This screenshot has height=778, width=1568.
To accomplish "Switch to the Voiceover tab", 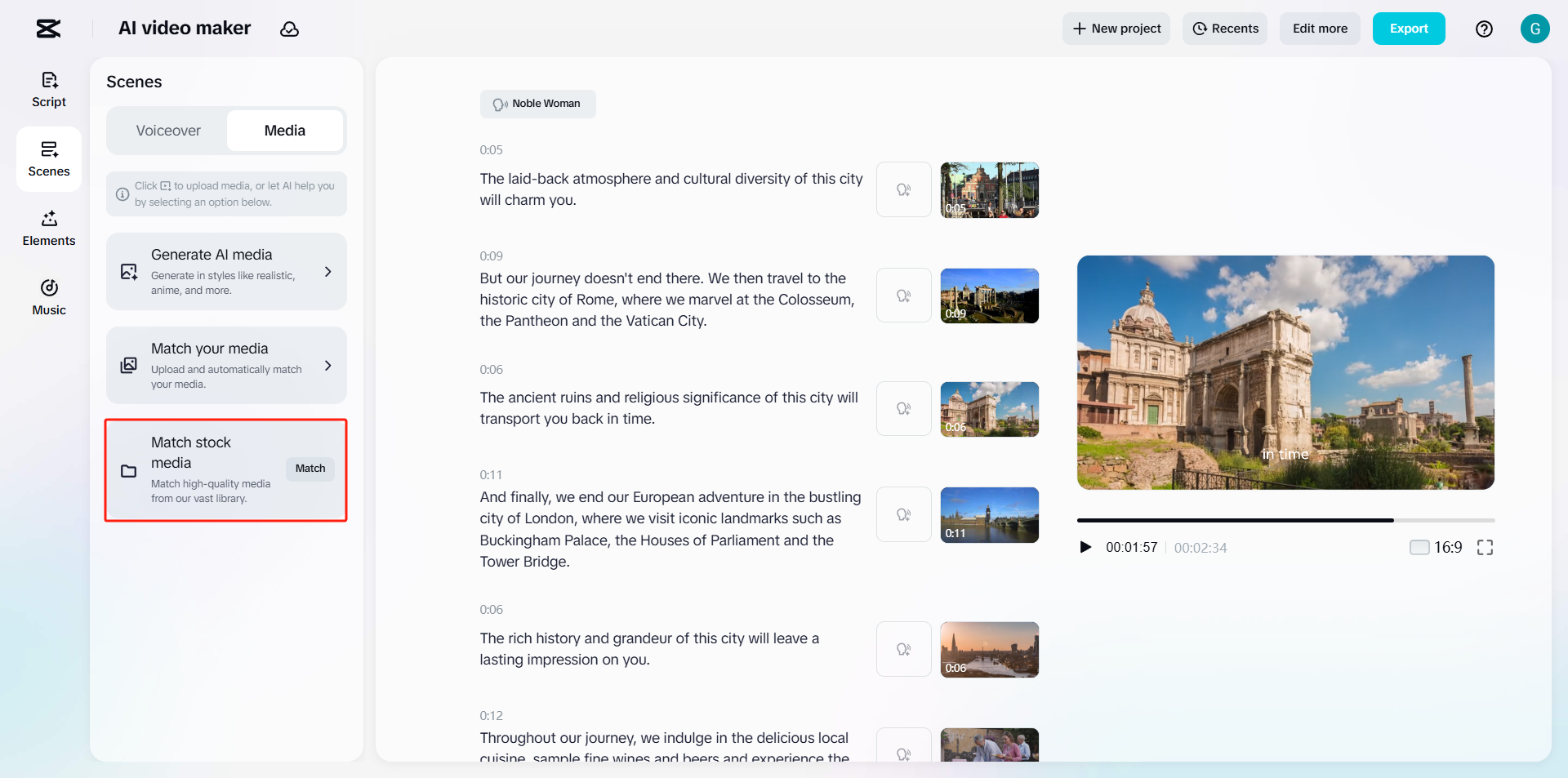I will click(x=168, y=131).
